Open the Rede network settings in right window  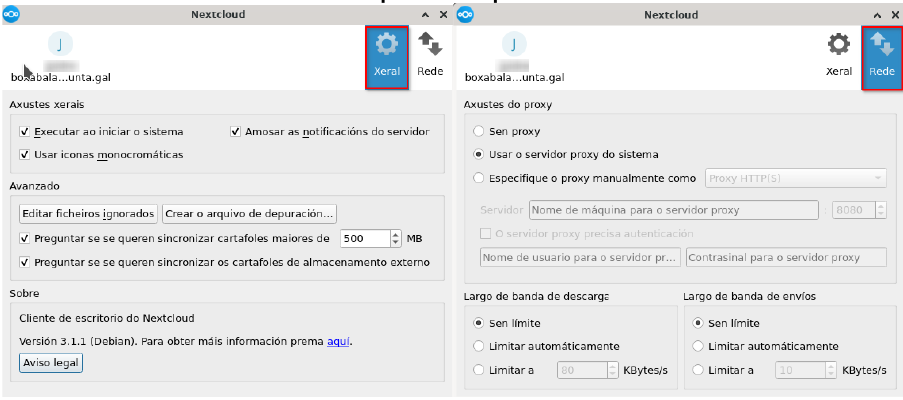pos(881,56)
